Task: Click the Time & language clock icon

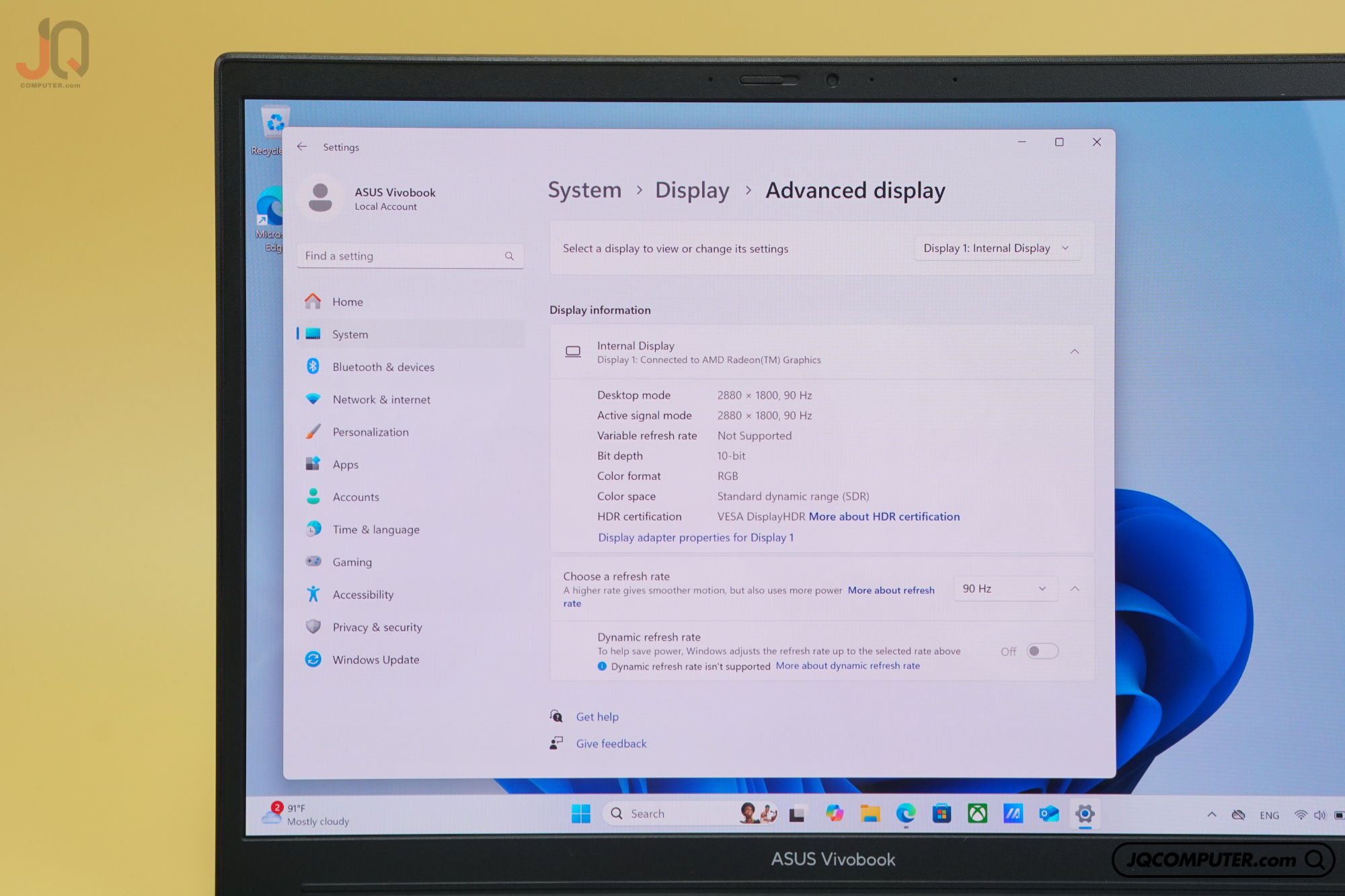Action: click(x=313, y=529)
